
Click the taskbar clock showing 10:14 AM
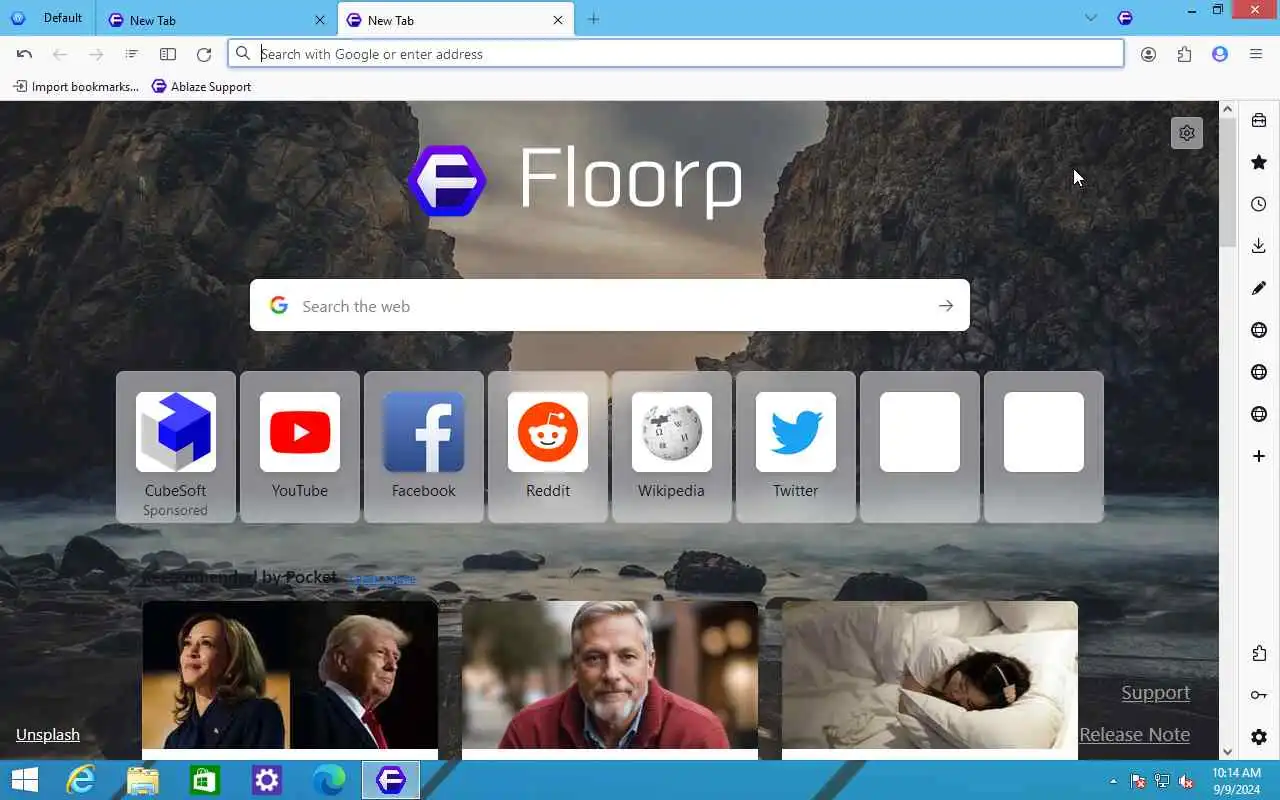tap(1237, 780)
